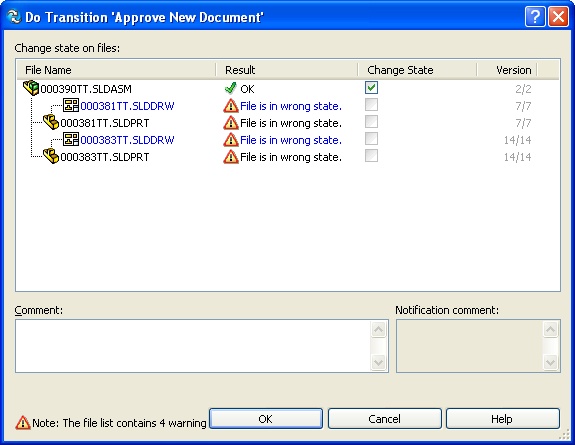The width and height of the screenshot is (575, 445).
Task: Confirm the transition with OK button
Action: point(266,419)
